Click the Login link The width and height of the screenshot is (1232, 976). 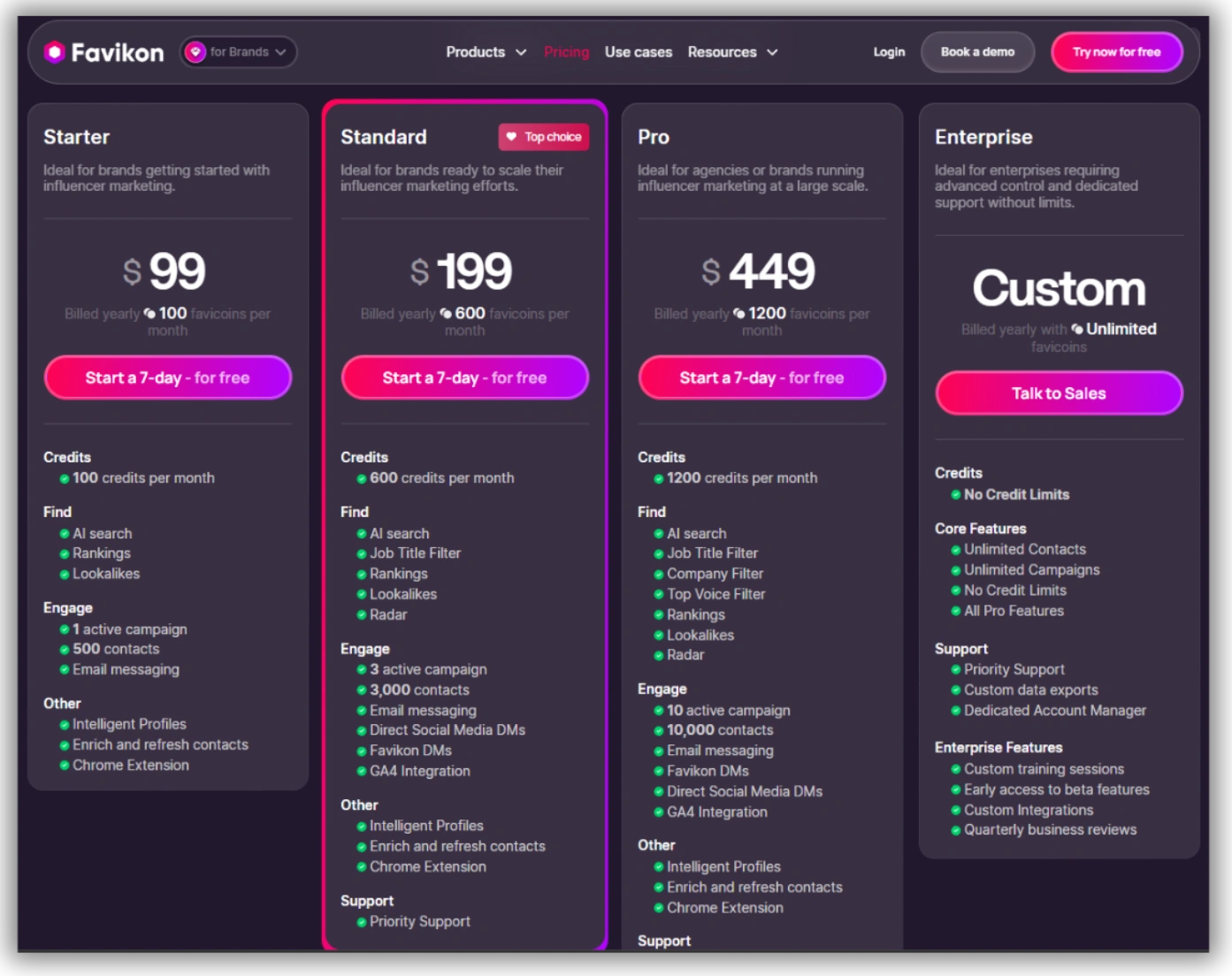[889, 52]
